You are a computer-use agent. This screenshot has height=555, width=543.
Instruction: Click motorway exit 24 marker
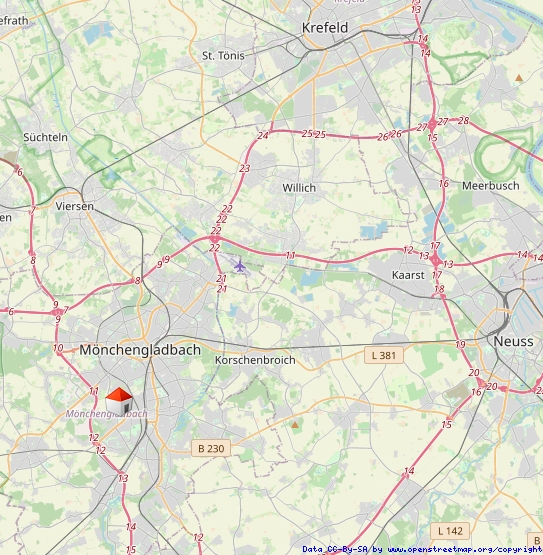263,136
